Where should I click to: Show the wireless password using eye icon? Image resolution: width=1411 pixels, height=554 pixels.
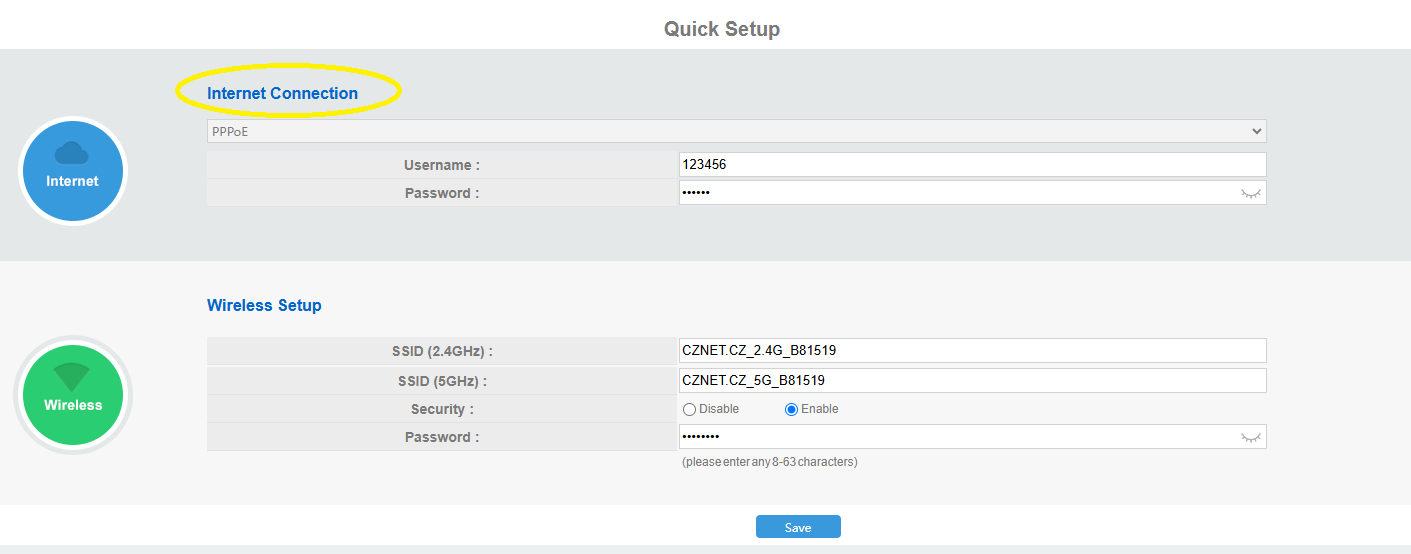1250,437
